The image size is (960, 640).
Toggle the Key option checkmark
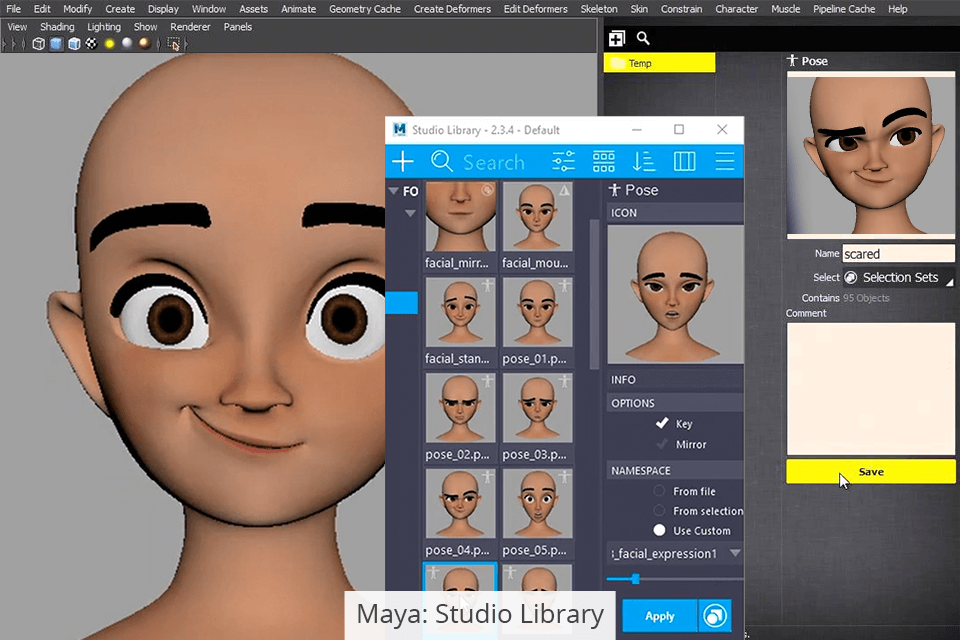662,423
